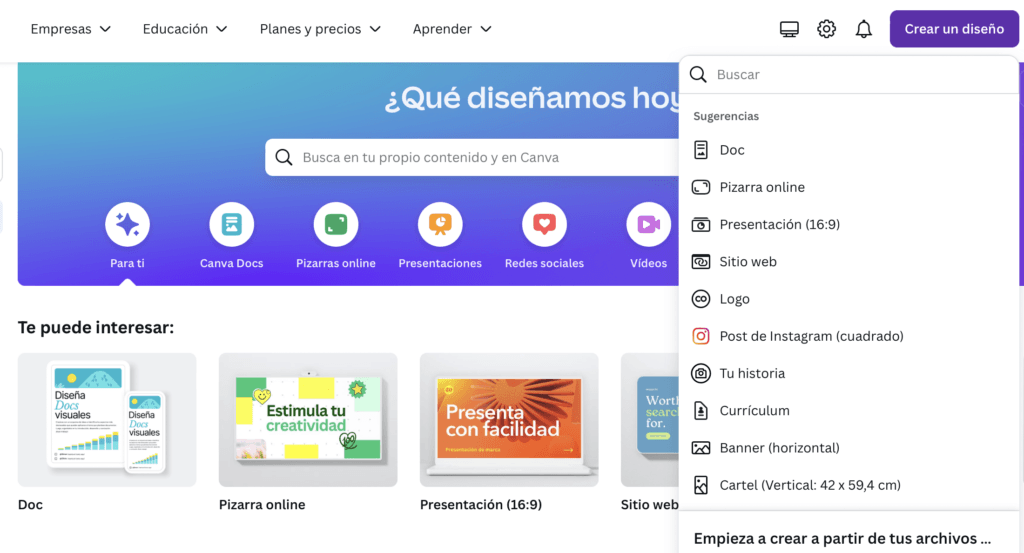Click Empieza a crear a partir de tus archivos
This screenshot has width=1024, height=553.
842,539
